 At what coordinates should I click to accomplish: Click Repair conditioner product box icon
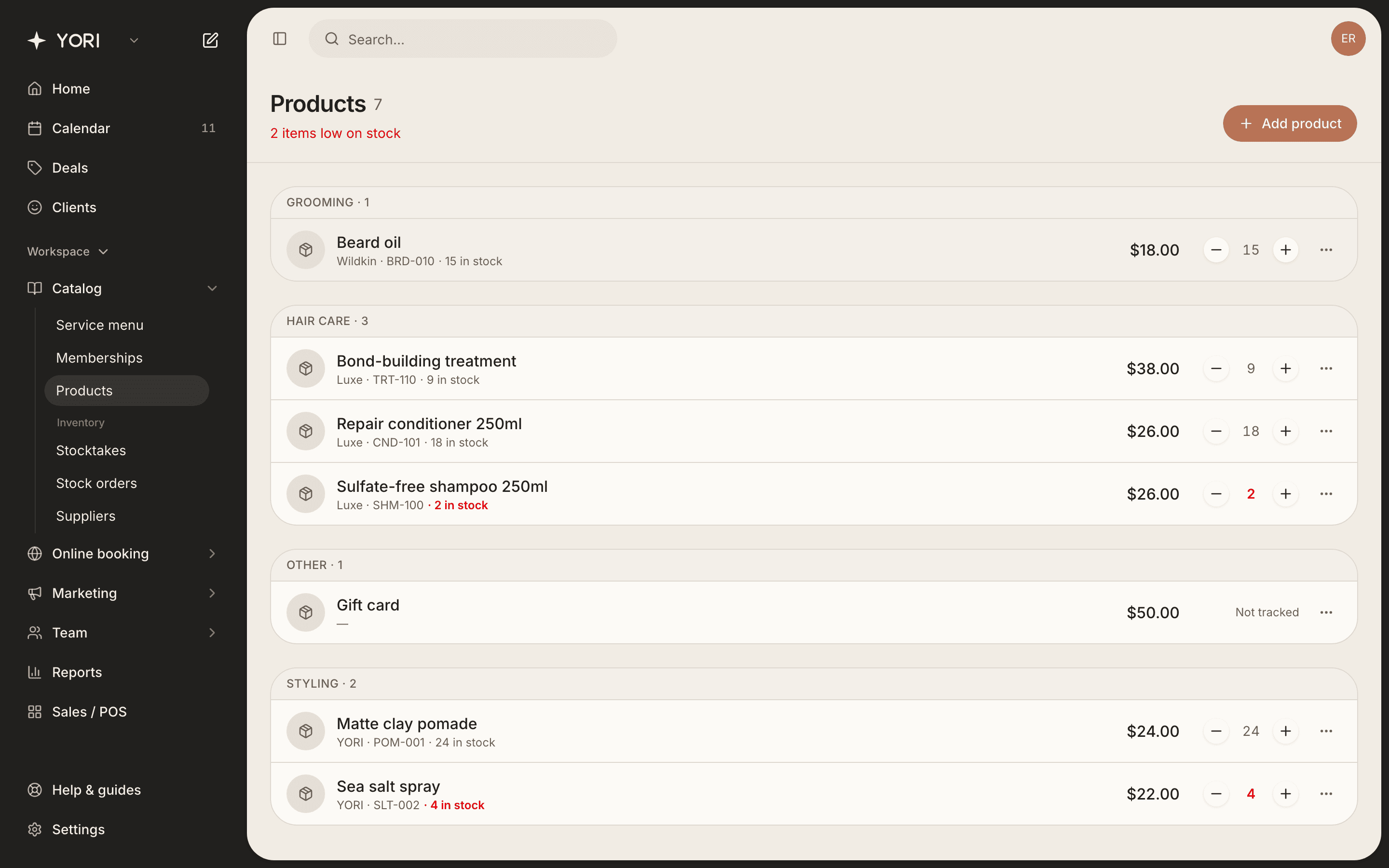pyautogui.click(x=306, y=431)
